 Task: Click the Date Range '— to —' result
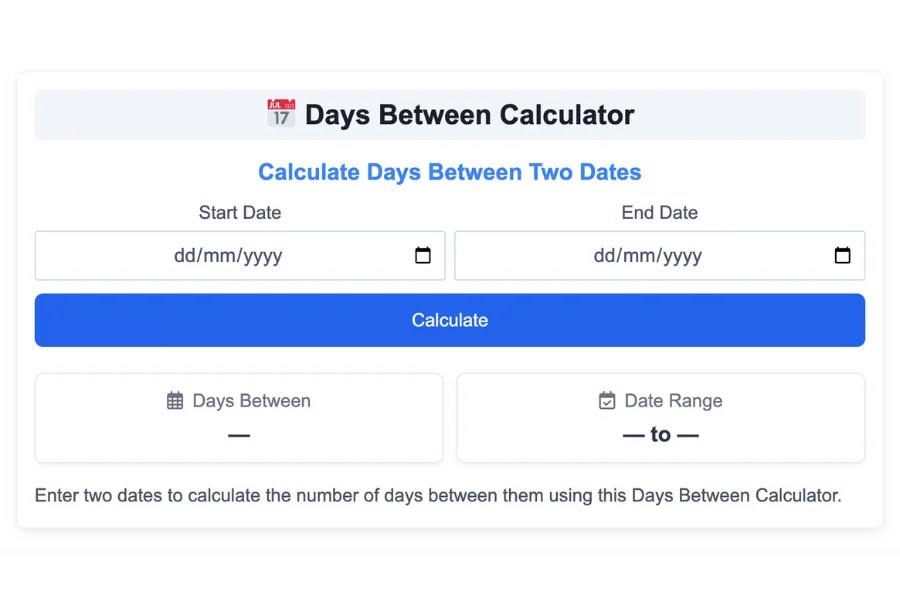[660, 435]
